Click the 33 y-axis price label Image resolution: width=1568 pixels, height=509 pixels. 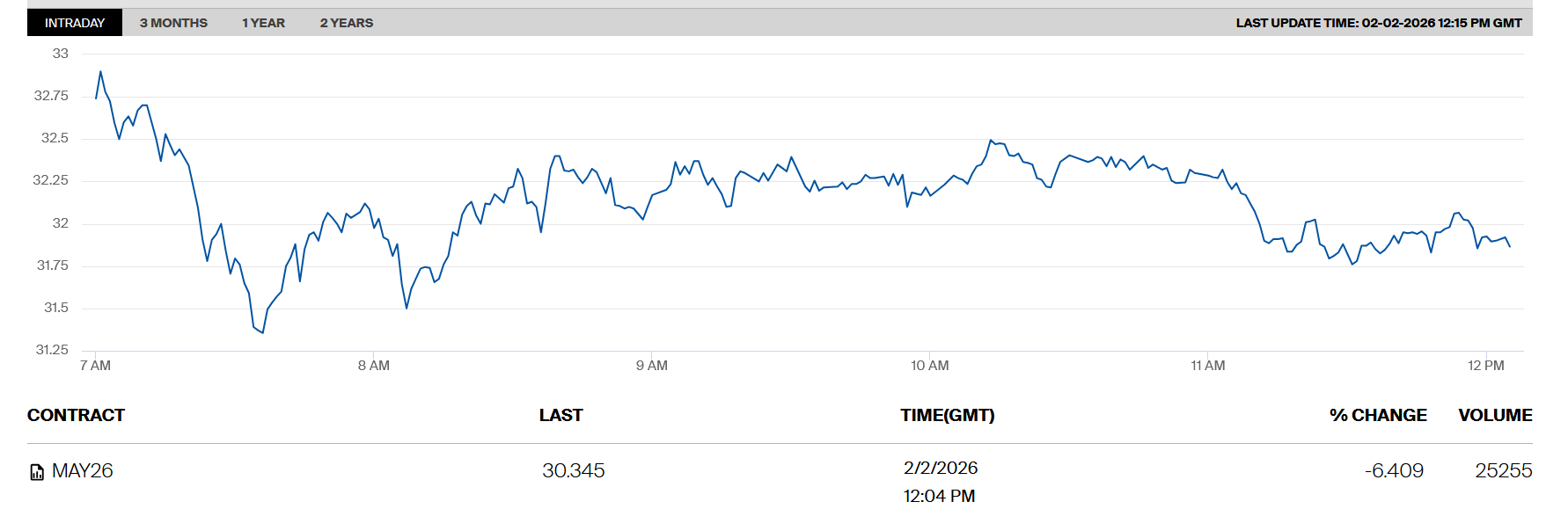tap(60, 54)
